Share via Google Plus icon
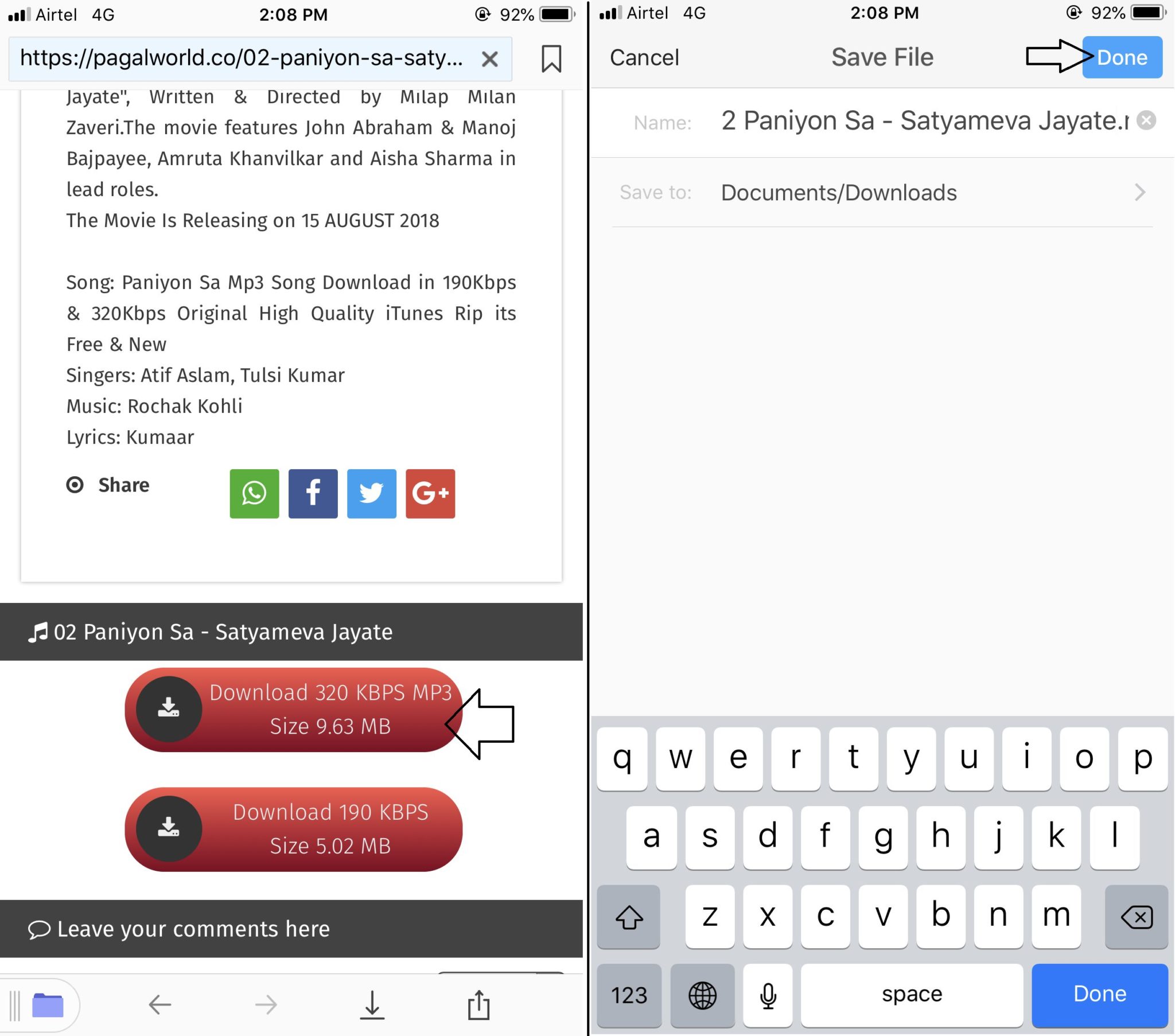The width and height of the screenshot is (1175, 1036). tap(430, 493)
